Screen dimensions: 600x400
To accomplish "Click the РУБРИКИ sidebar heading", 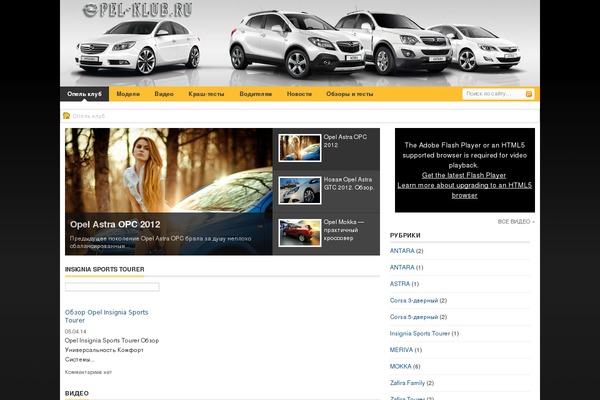I will [x=405, y=235].
